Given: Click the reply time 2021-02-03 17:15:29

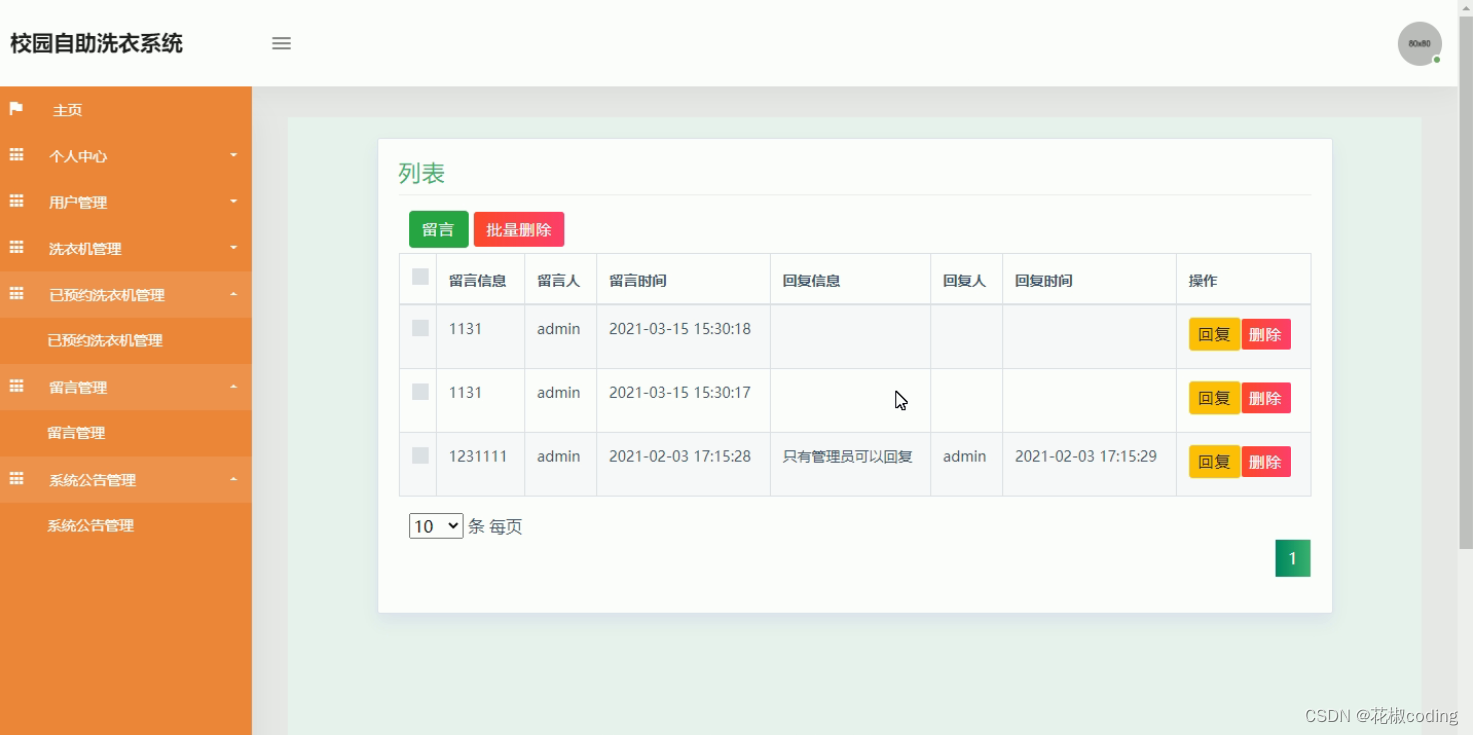Looking at the screenshot, I should pos(1086,456).
